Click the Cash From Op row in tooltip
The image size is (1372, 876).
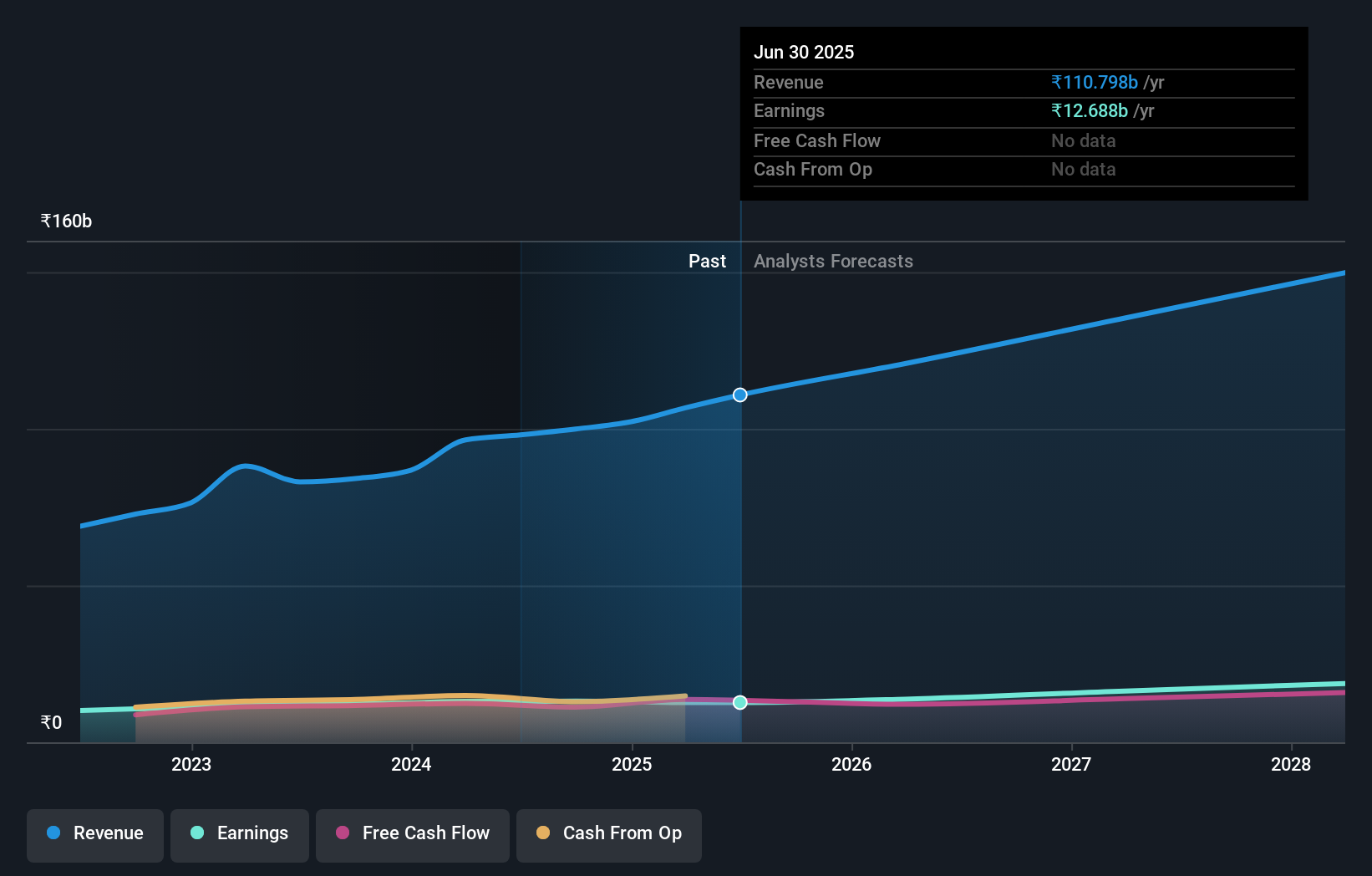click(1024, 170)
